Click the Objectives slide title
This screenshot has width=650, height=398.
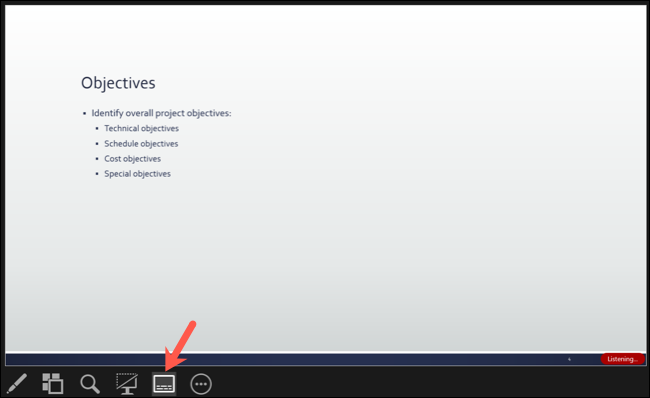118,83
